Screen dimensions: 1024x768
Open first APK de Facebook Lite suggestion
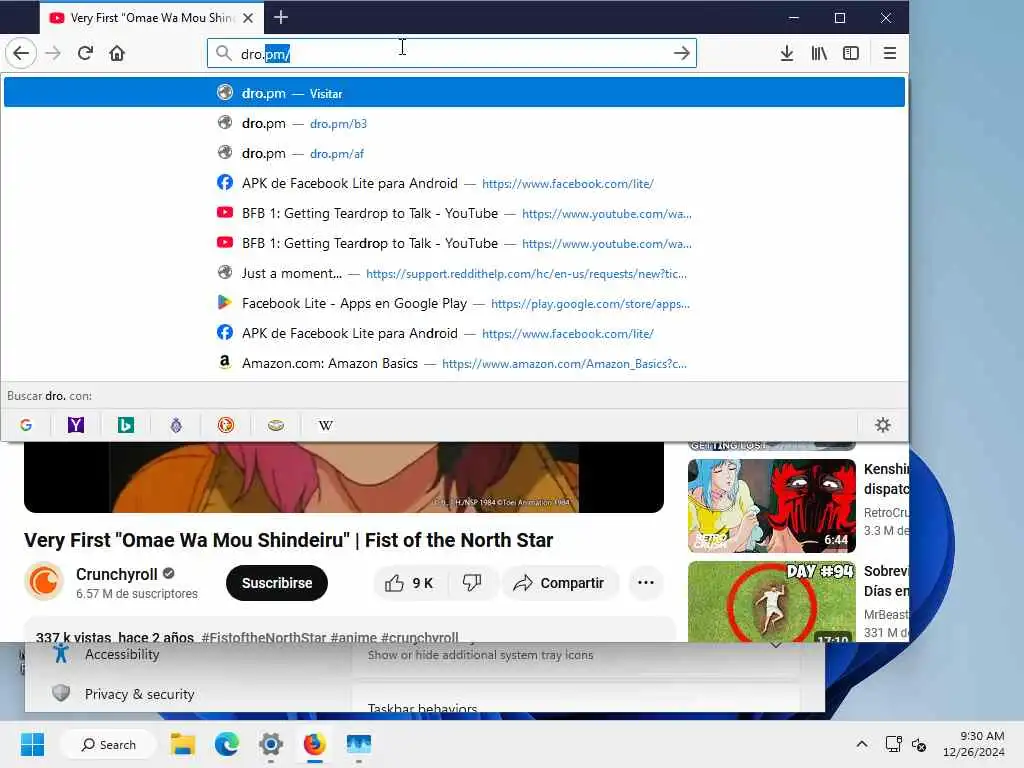(455, 183)
